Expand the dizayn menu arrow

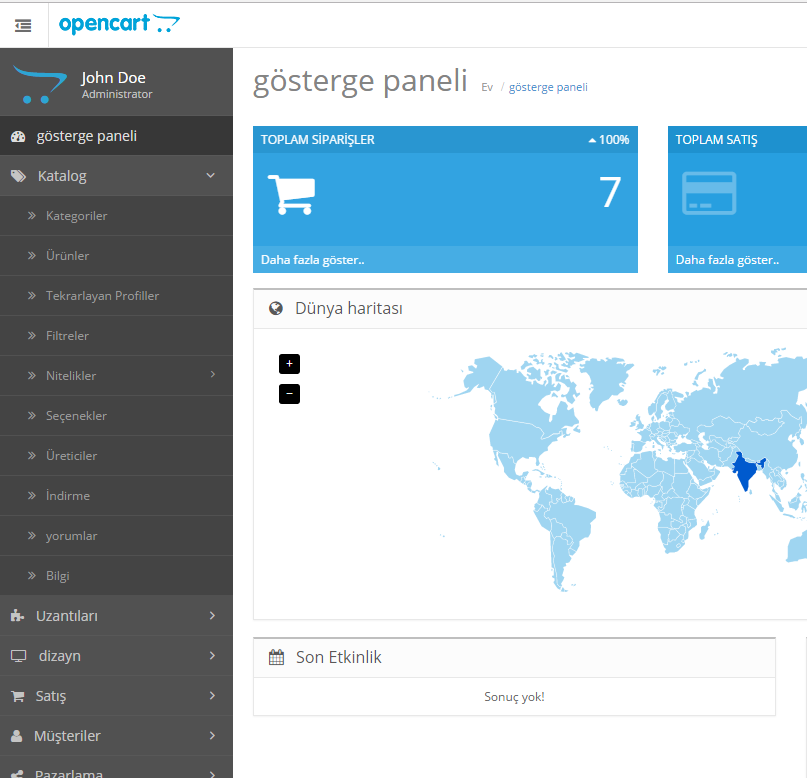coord(212,656)
